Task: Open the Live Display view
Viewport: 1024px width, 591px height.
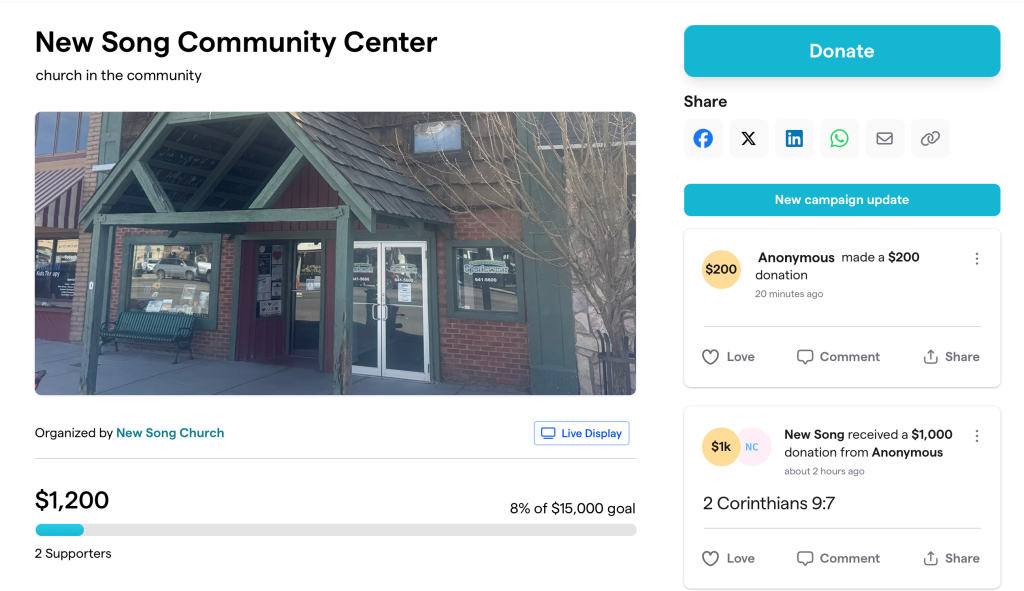Action: [x=581, y=433]
